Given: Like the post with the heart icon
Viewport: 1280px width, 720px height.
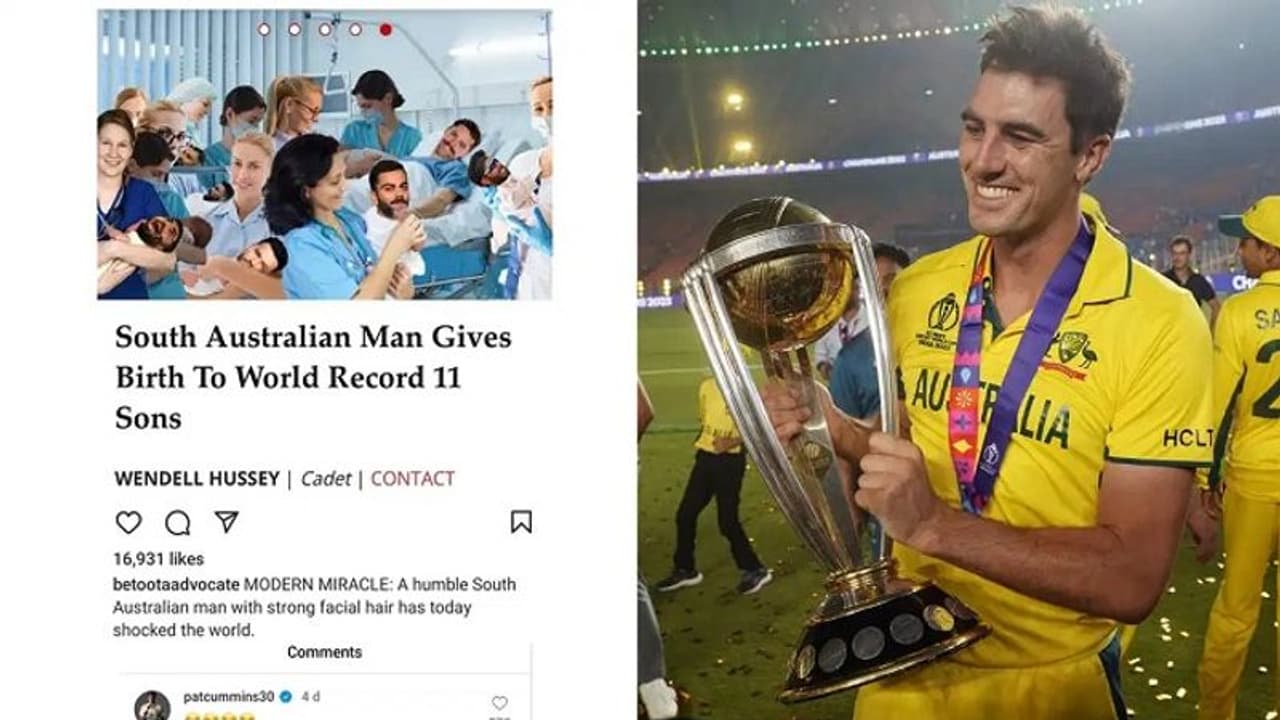Looking at the screenshot, I should coord(128,522).
